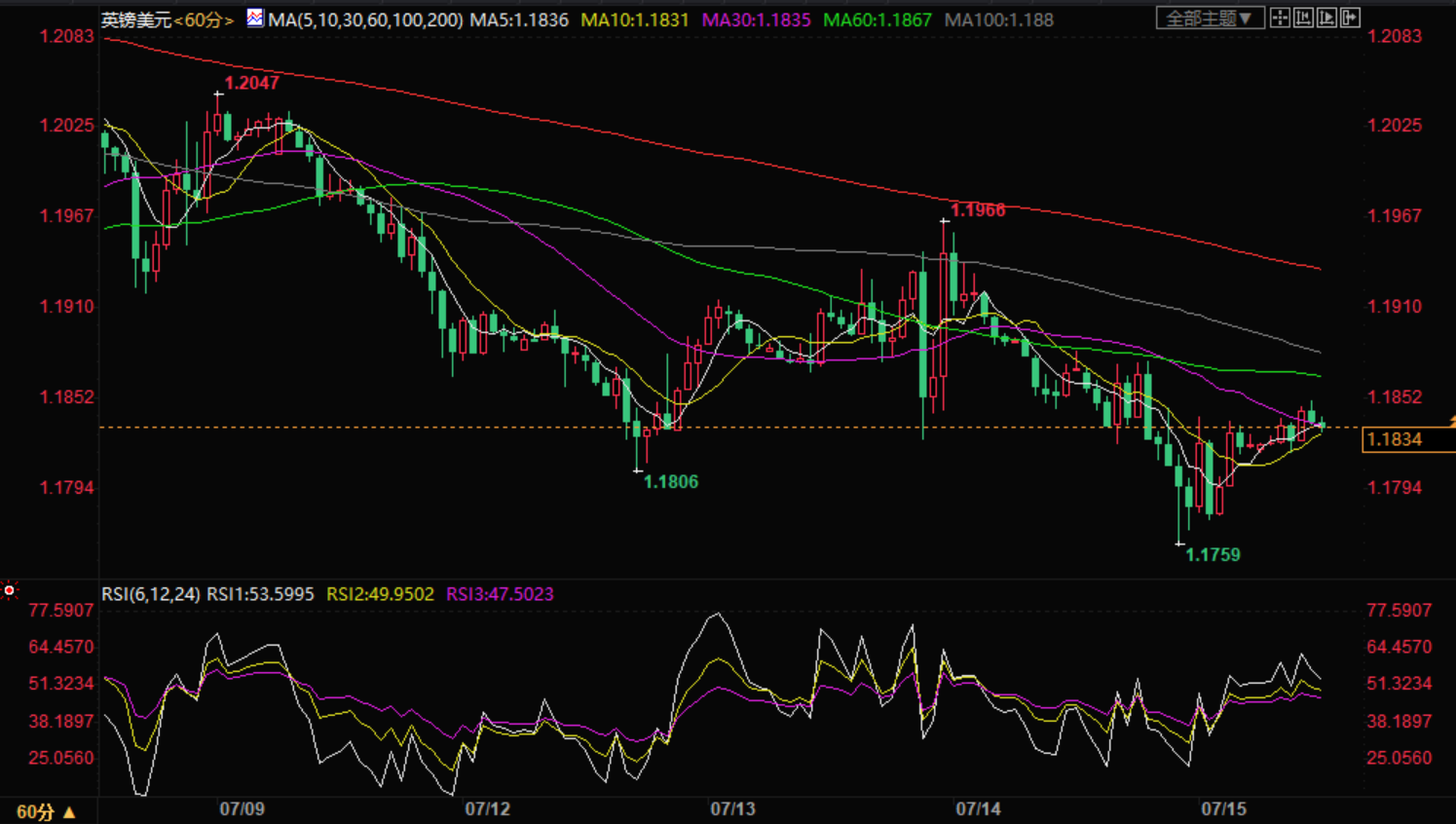The height and width of the screenshot is (824, 1456).
Task: Click the 07/12 date on the time axis
Action: [487, 809]
